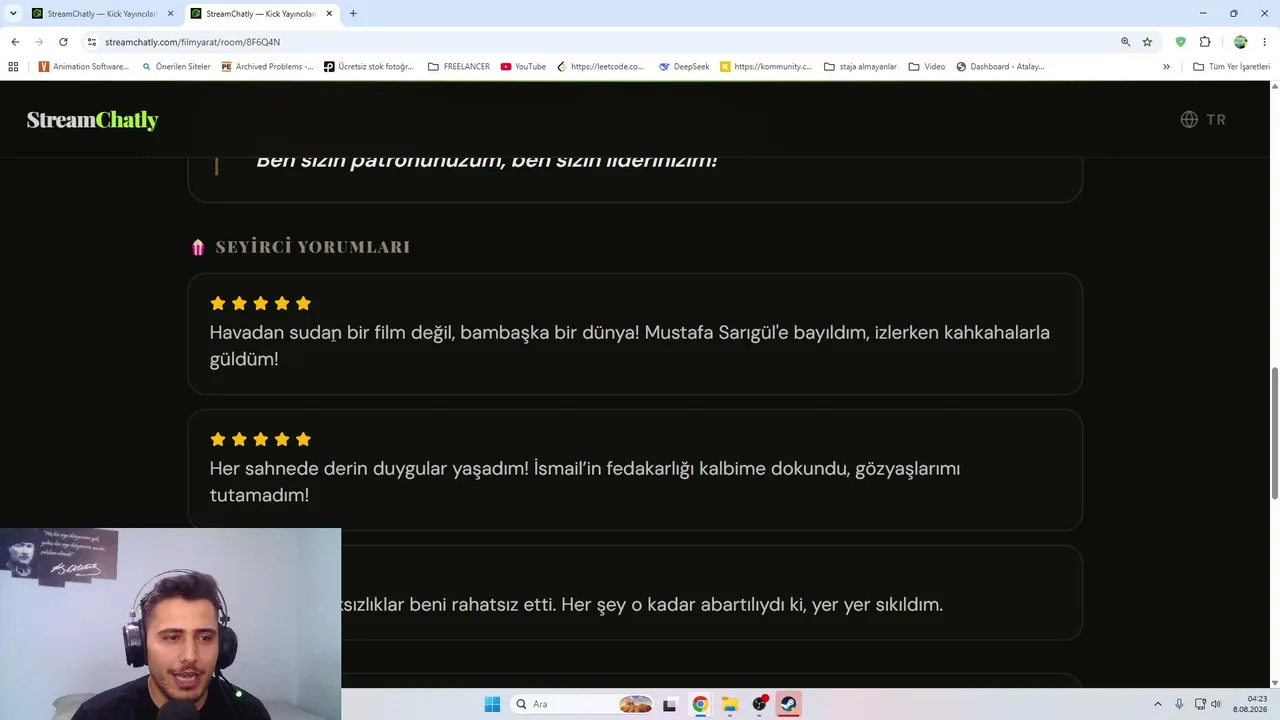Click the site info icon in address bar
Image resolution: width=1280 pixels, height=720 pixels.
pos(92,42)
